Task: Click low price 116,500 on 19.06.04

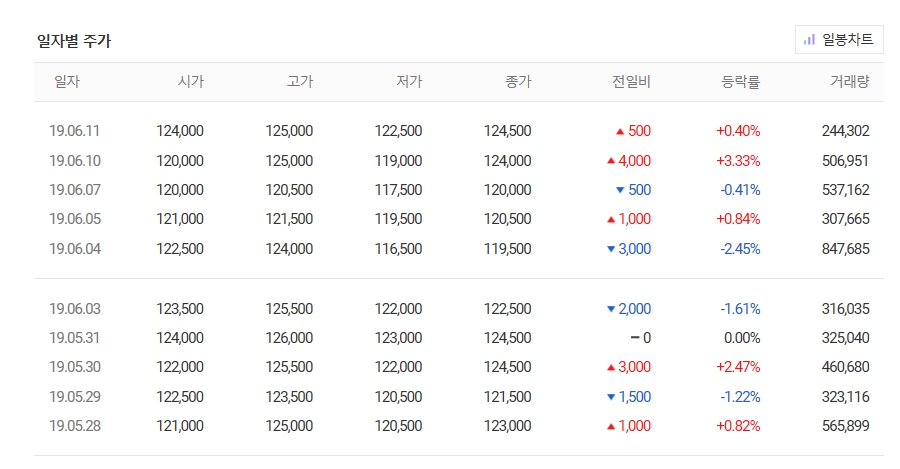Action: [398, 249]
